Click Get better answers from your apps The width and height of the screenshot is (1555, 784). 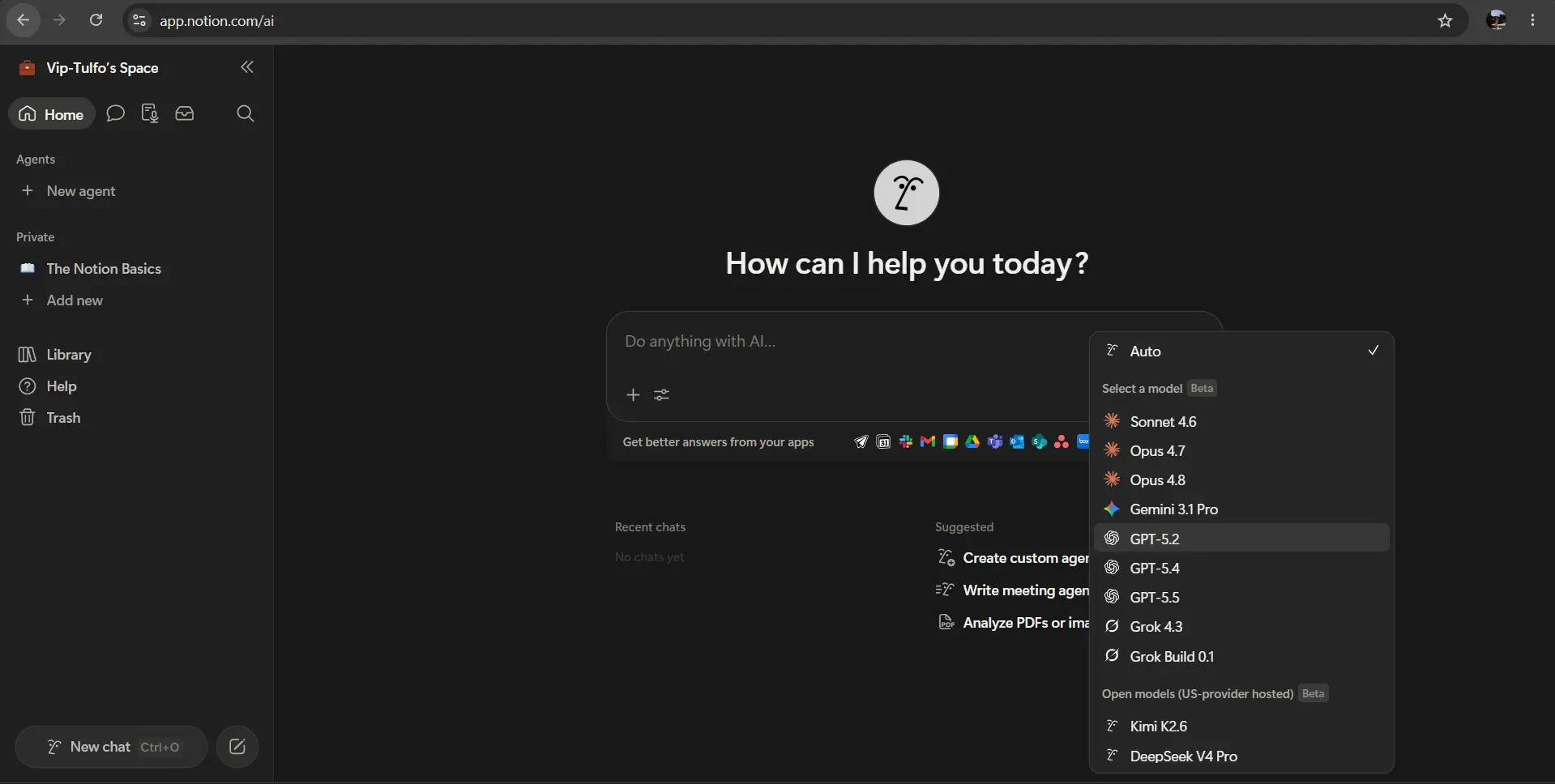[718, 442]
